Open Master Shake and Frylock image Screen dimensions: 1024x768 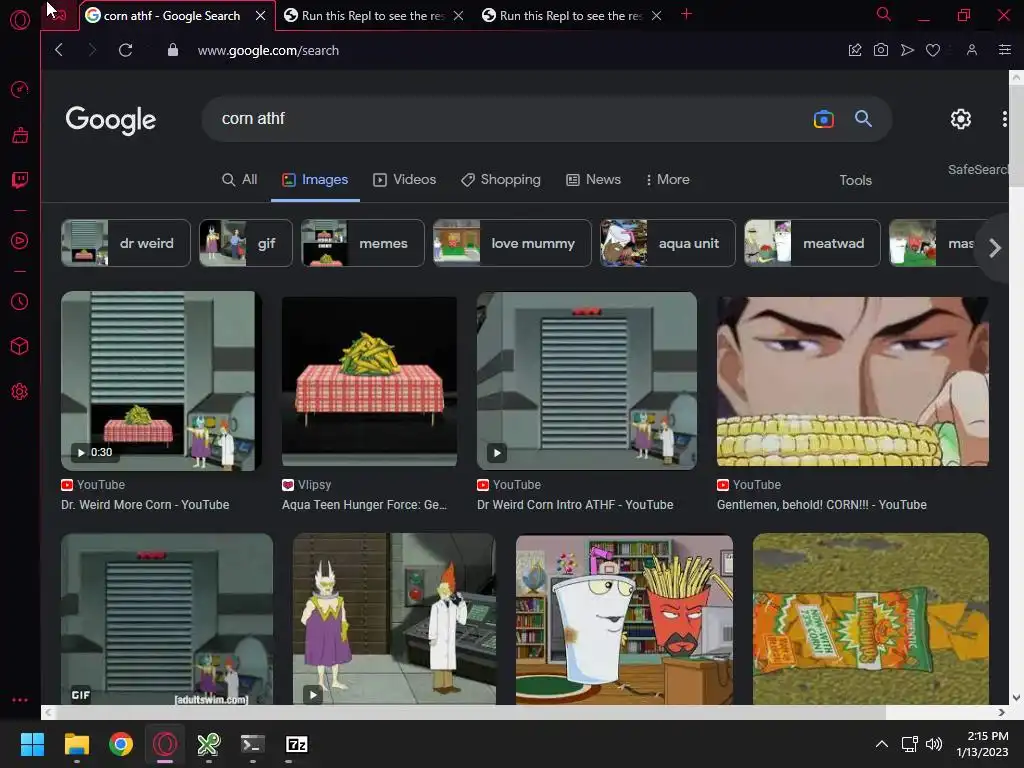tap(624, 620)
